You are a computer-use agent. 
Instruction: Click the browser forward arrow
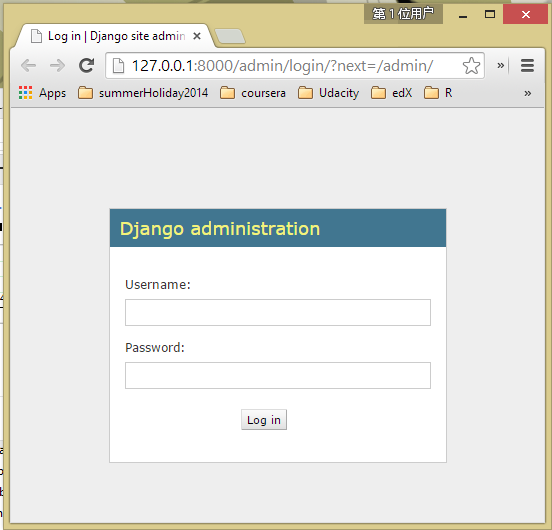coord(57,65)
